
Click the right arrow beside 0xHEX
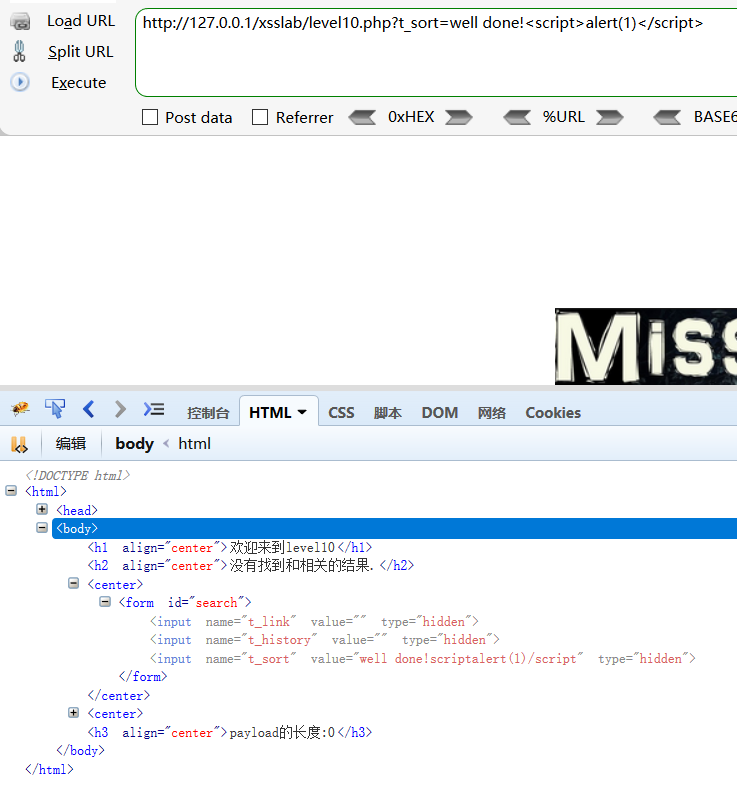coord(459,117)
